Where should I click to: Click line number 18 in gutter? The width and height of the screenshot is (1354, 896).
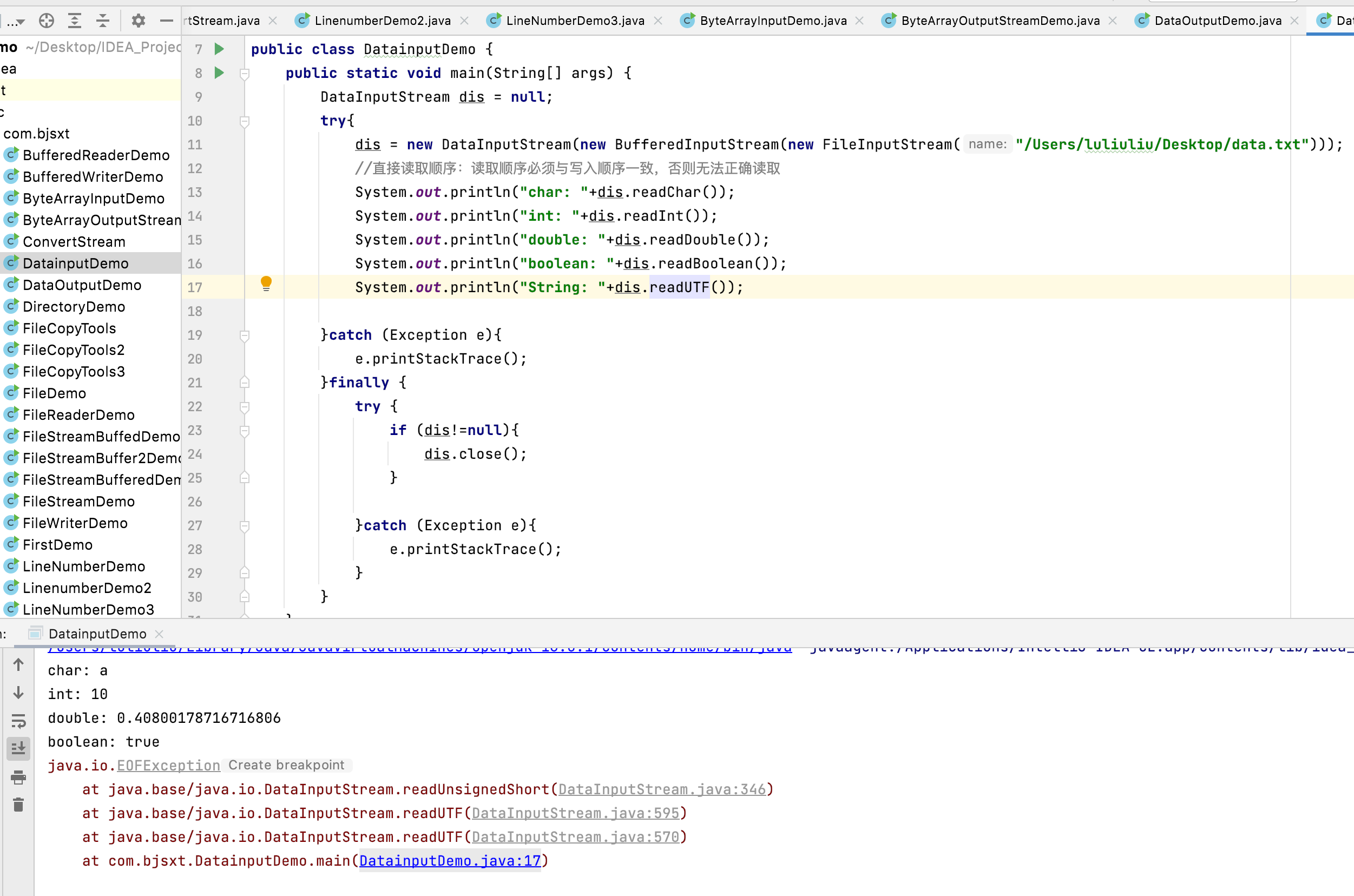tap(194, 312)
